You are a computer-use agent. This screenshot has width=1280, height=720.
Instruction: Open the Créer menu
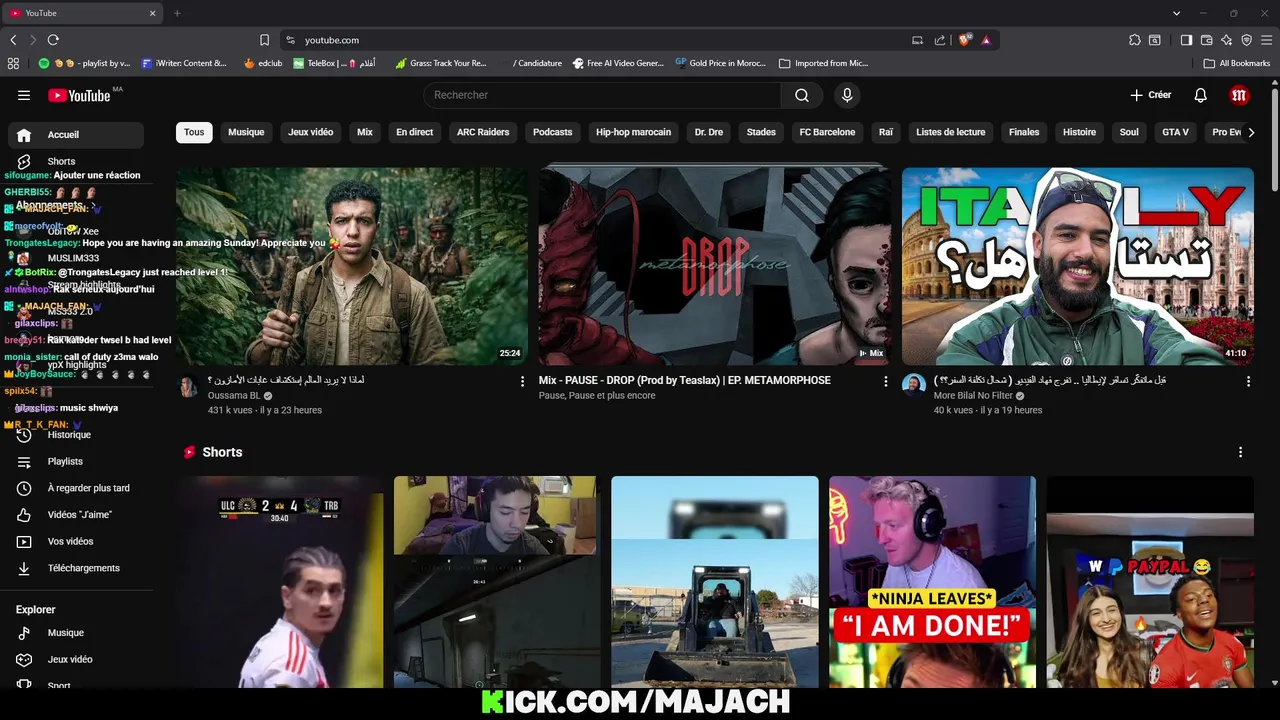pos(1150,95)
